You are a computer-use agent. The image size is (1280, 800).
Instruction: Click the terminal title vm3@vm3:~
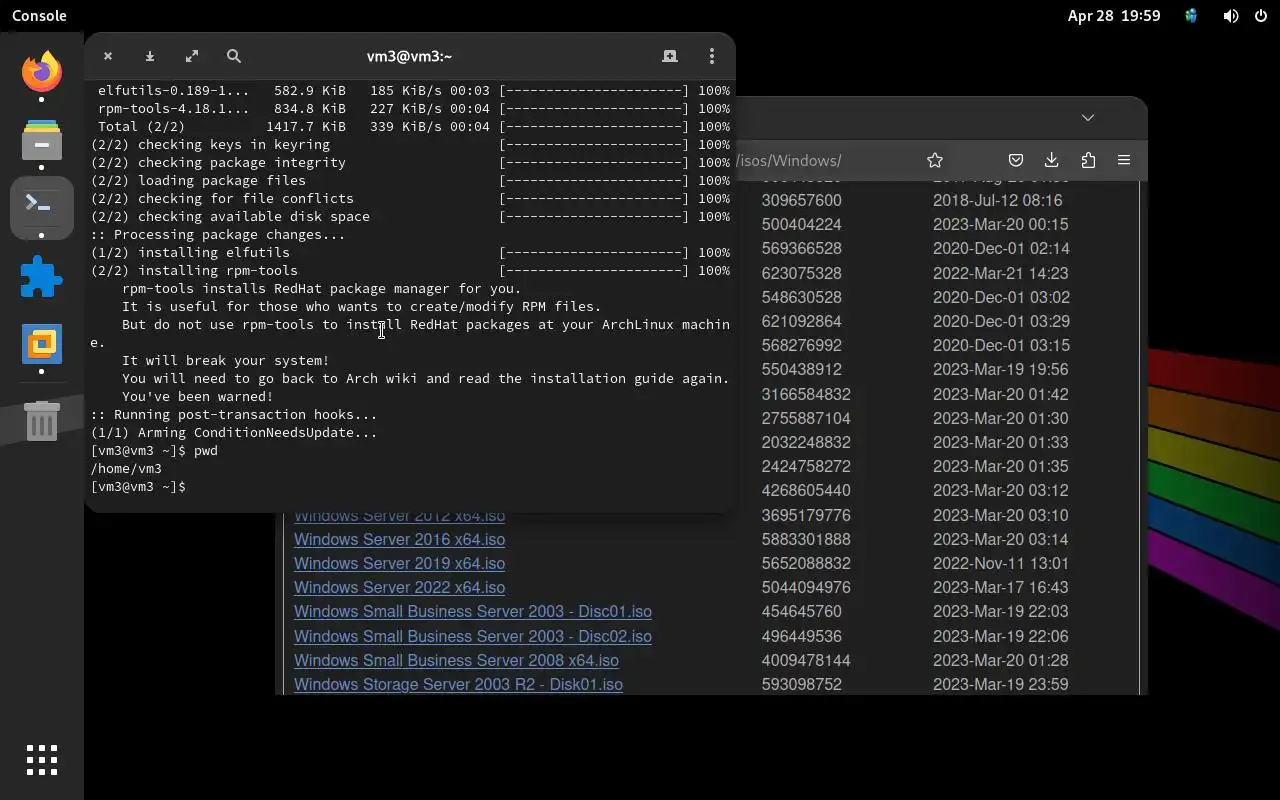409,57
